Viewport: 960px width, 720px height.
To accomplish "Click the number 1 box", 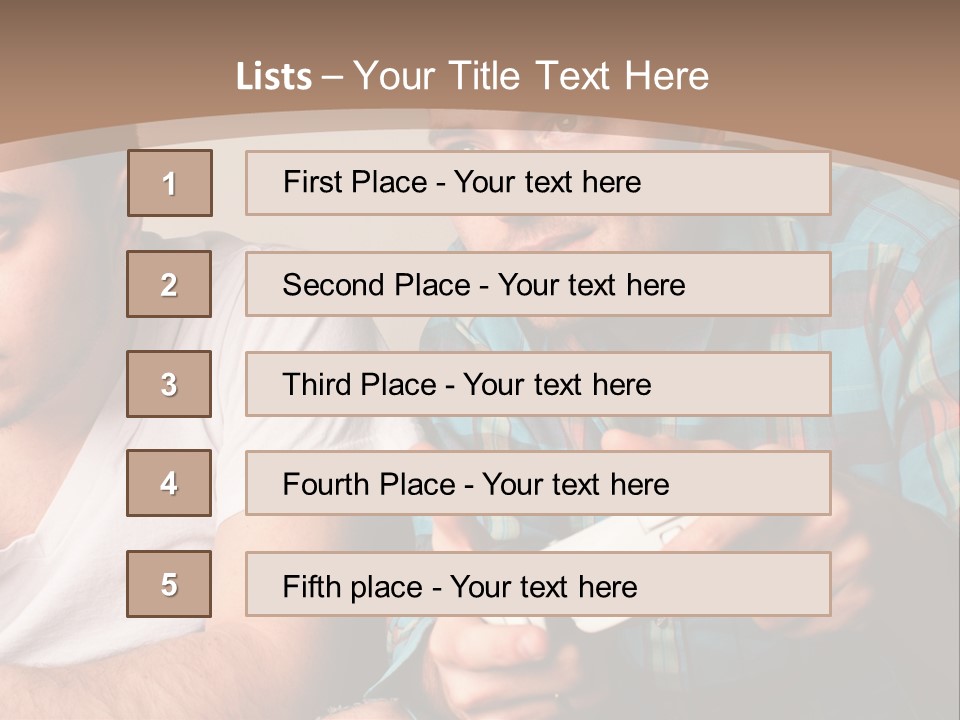I will (x=169, y=183).
